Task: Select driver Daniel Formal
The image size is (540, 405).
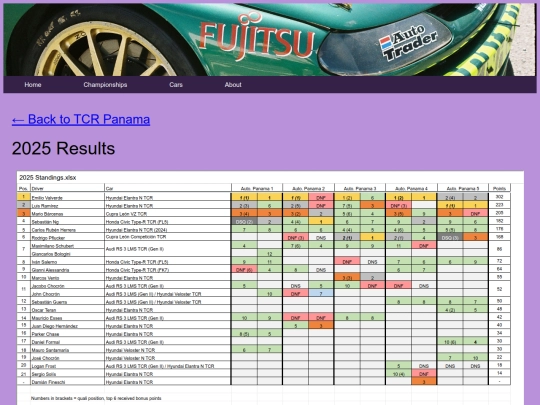Action: click(x=45, y=342)
